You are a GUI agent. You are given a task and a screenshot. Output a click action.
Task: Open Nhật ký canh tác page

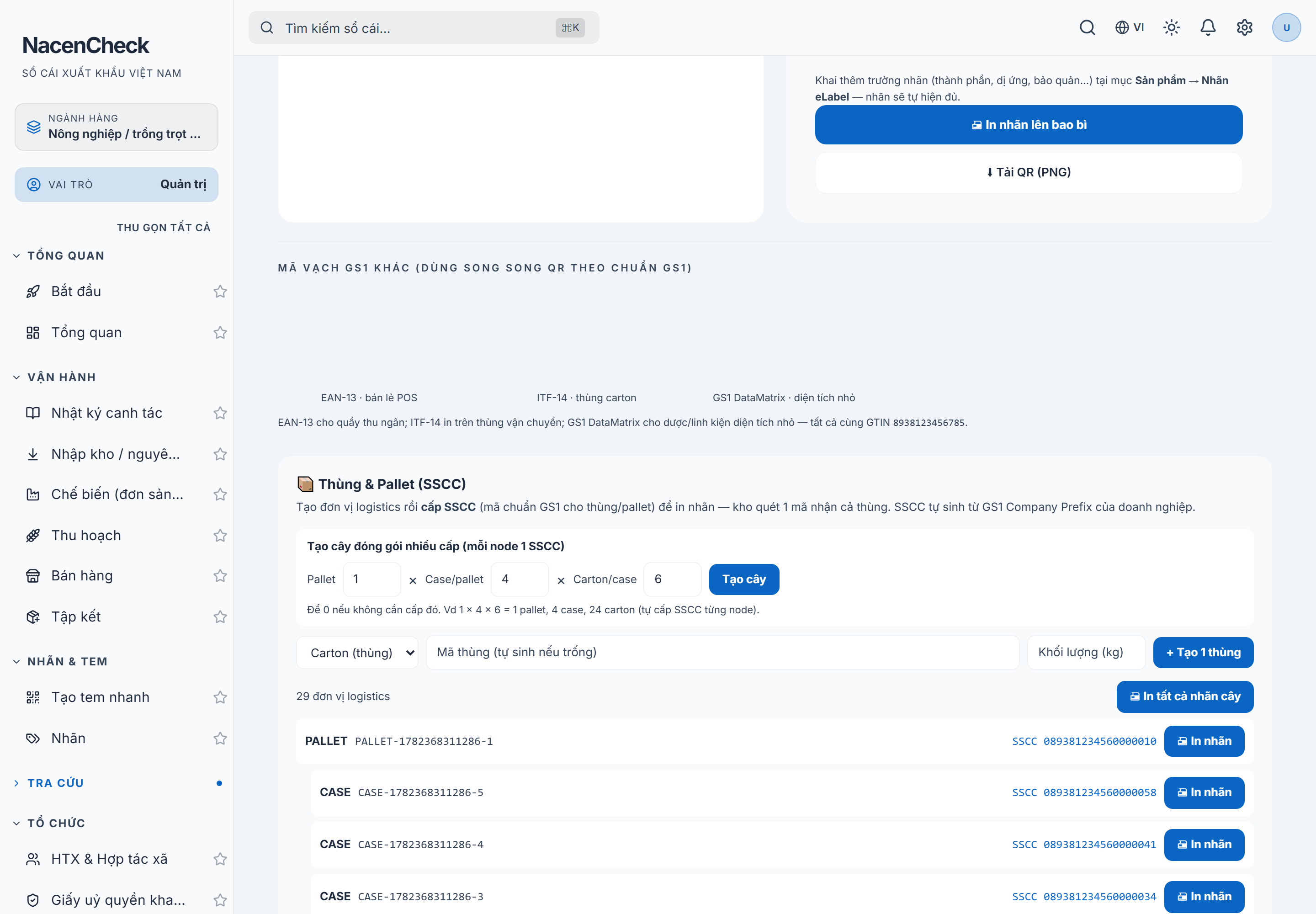[115, 413]
